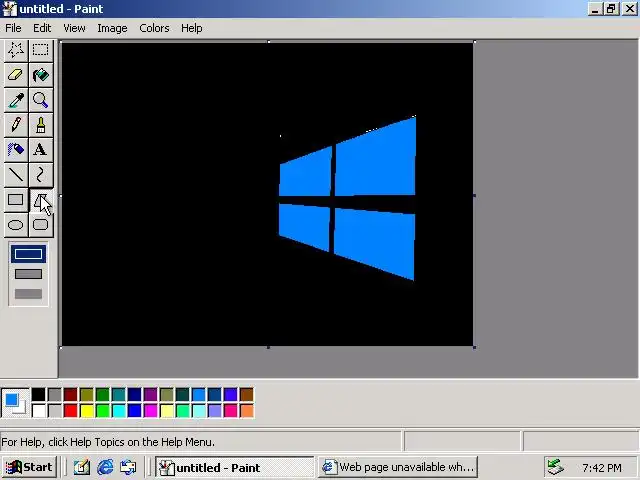Screen dimensions: 640x480
Task: Choose the Pencil tool
Action: coord(16,125)
